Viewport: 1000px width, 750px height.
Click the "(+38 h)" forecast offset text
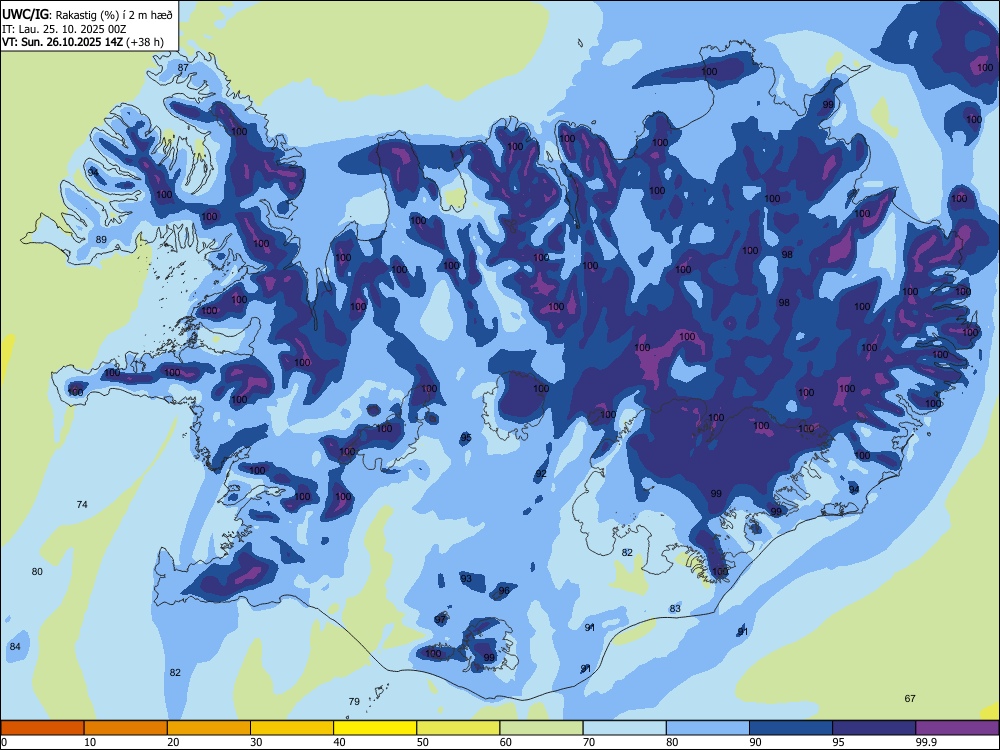pyautogui.click(x=145, y=42)
